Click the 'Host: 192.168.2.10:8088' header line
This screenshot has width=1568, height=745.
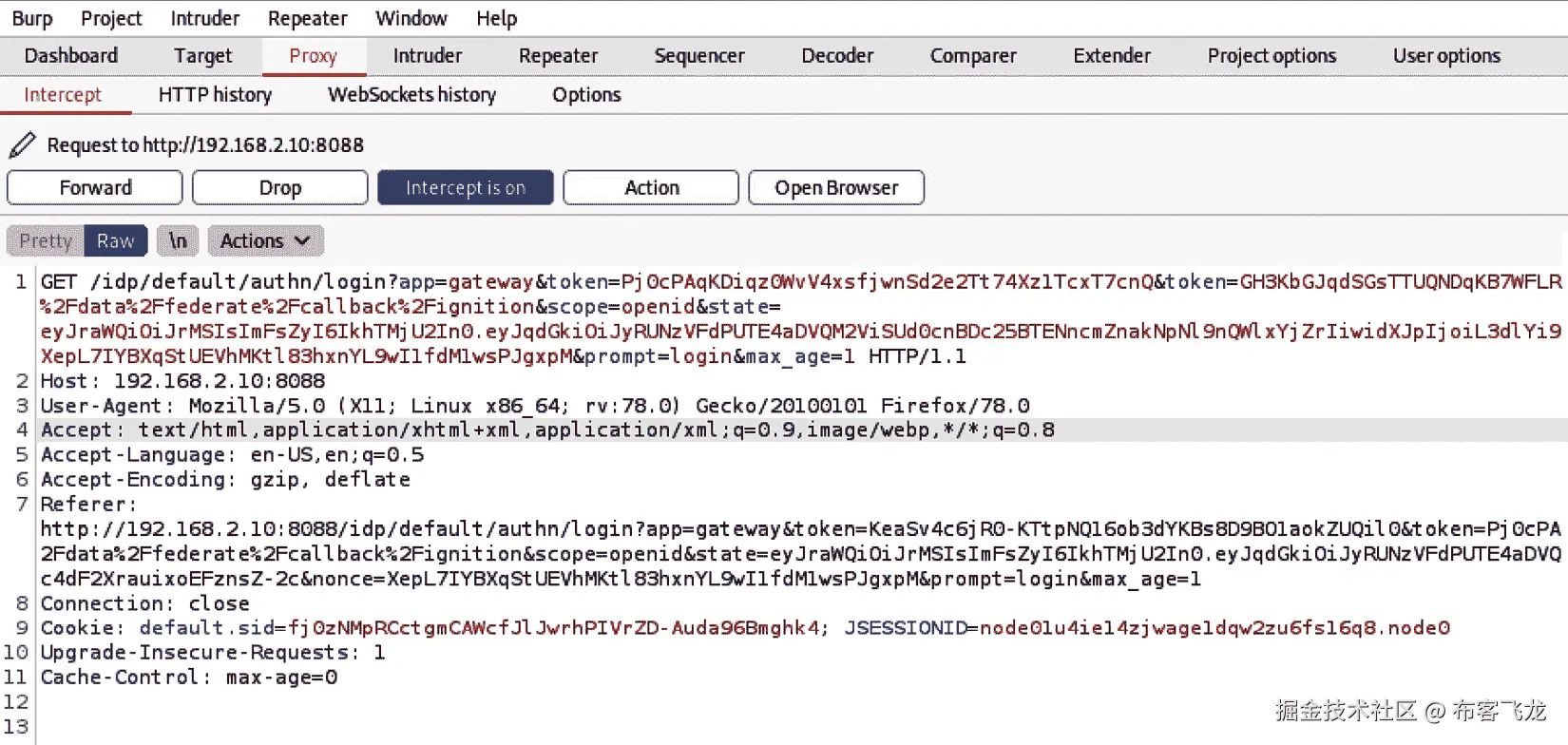click(x=182, y=381)
